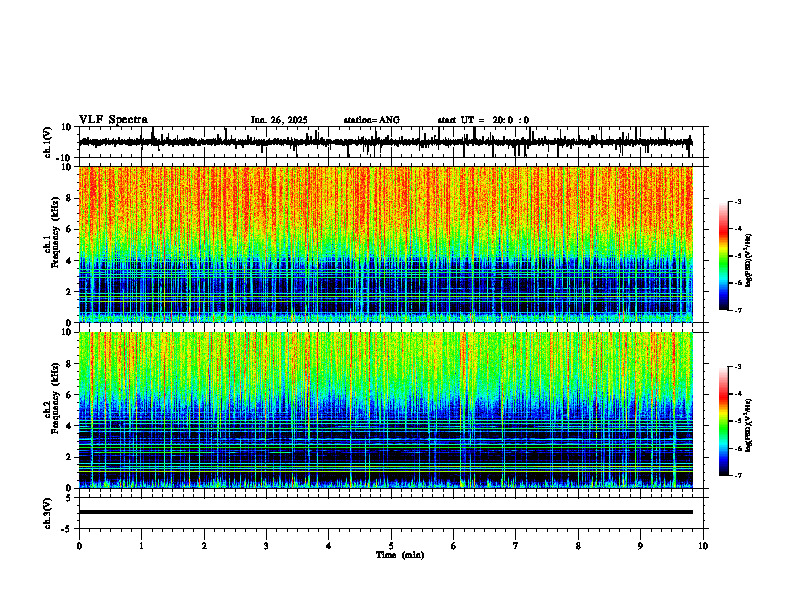Click ch.1 spectrogram frequency tick '8'
This screenshot has height=612, width=792.
point(69,198)
